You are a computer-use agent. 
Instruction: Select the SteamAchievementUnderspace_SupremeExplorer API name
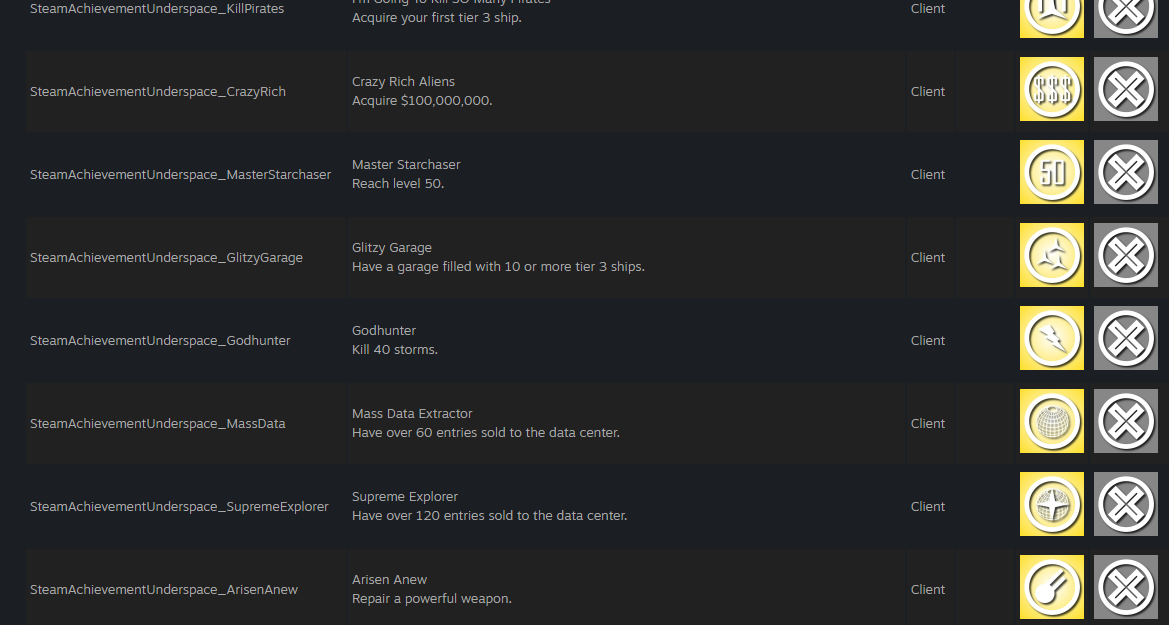179,506
